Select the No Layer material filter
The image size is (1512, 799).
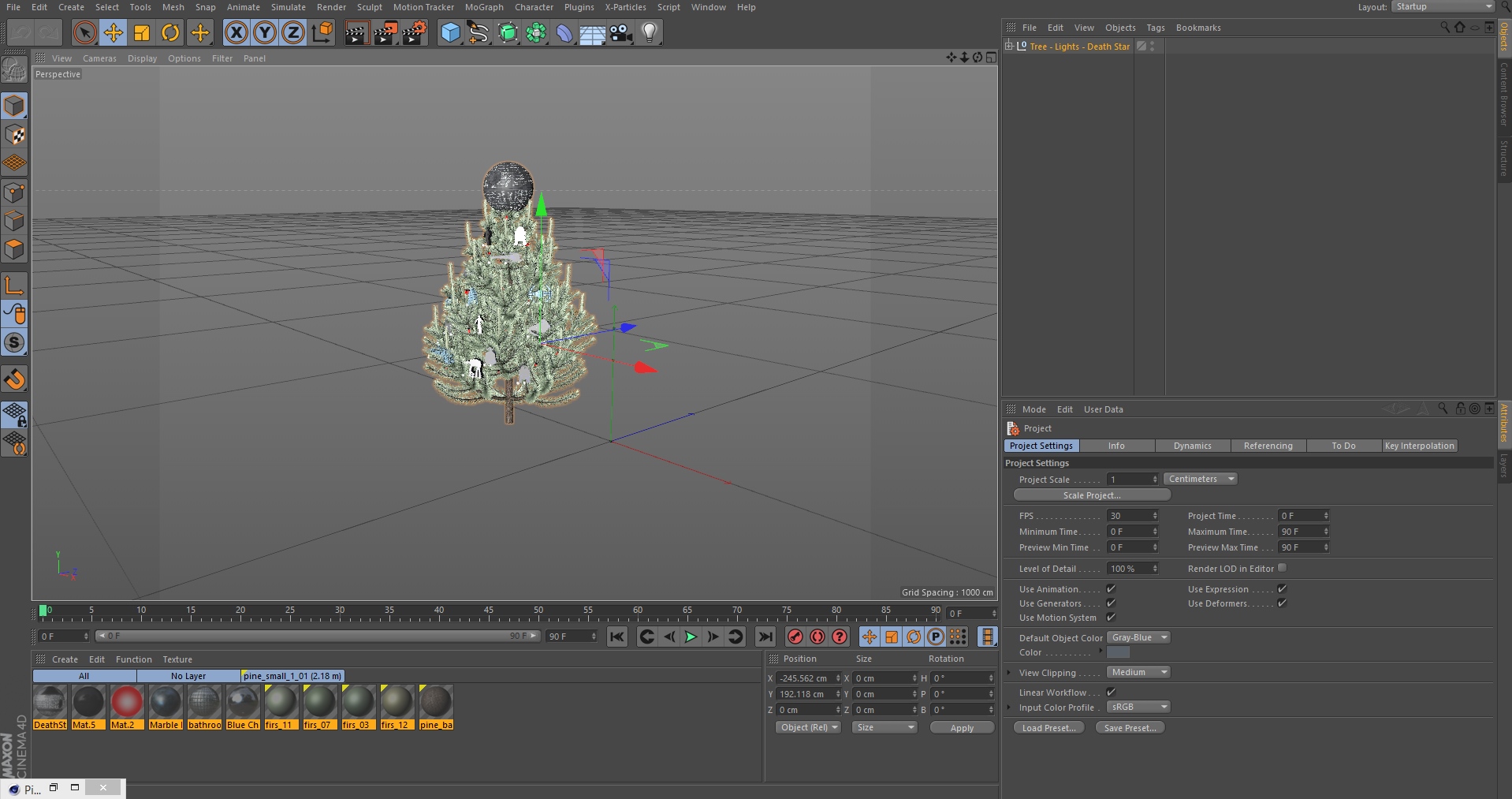[188, 676]
